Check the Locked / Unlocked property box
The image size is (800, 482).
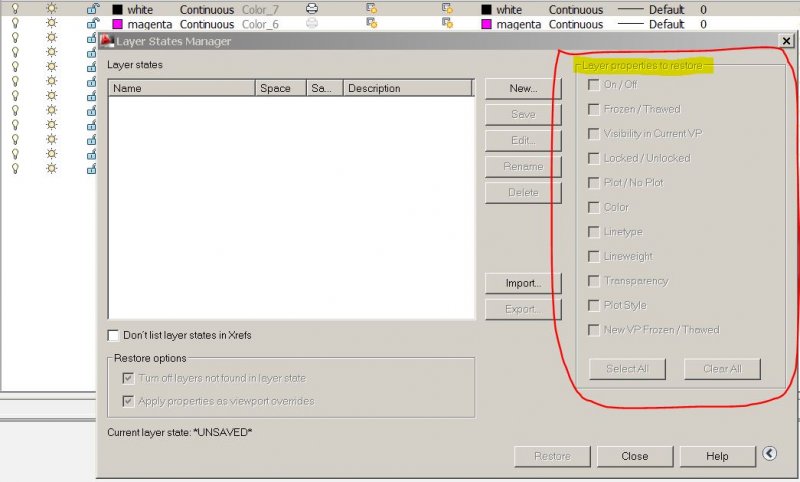pos(593,158)
